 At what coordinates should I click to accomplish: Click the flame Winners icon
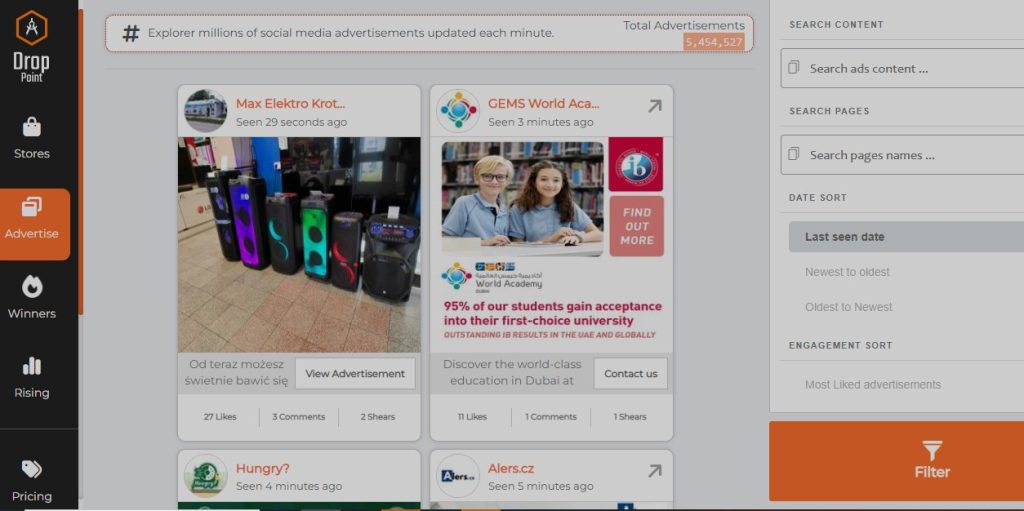pos(31,286)
